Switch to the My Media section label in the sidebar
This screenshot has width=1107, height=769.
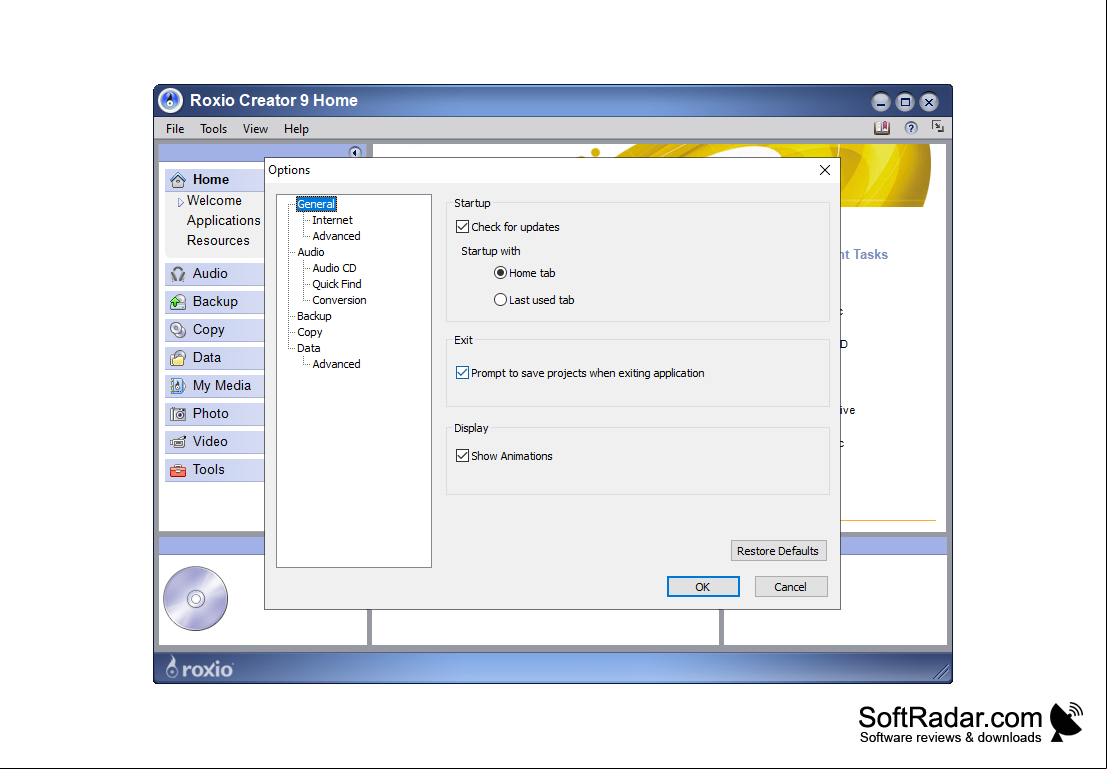tap(222, 386)
